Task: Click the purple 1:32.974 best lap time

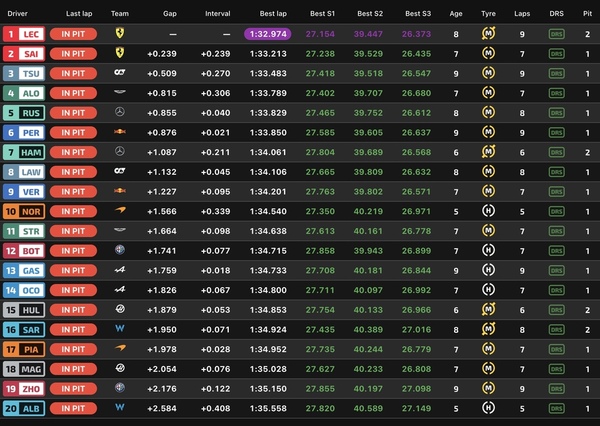Action: coord(266,34)
